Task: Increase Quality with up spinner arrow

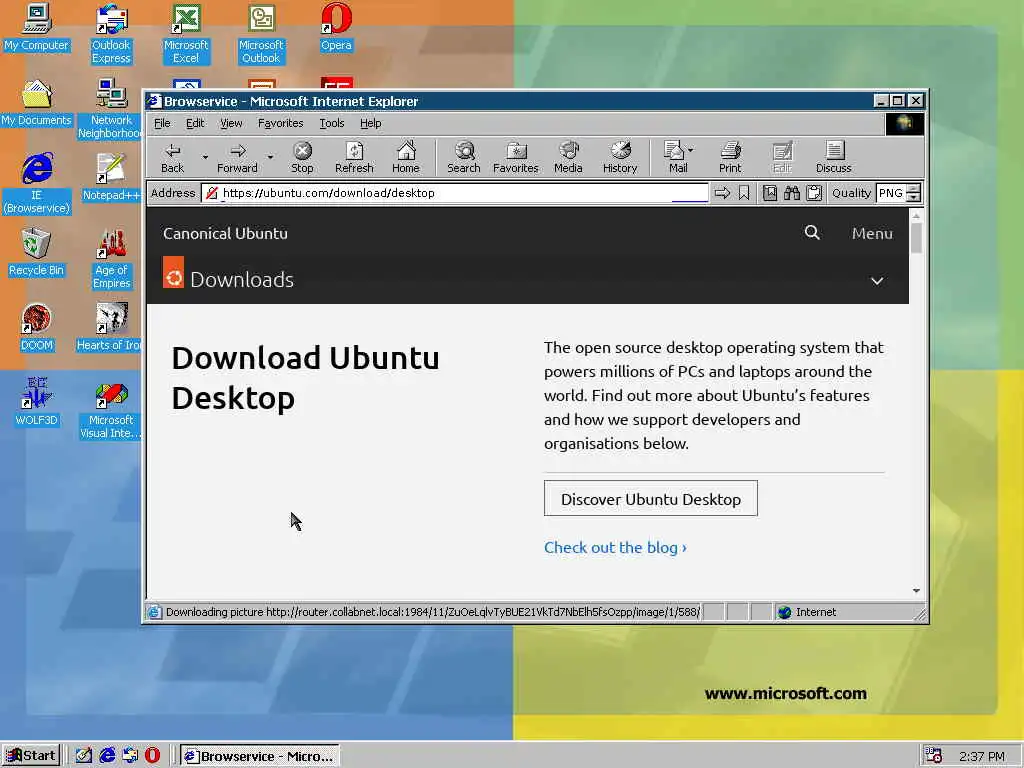Action: [914, 189]
